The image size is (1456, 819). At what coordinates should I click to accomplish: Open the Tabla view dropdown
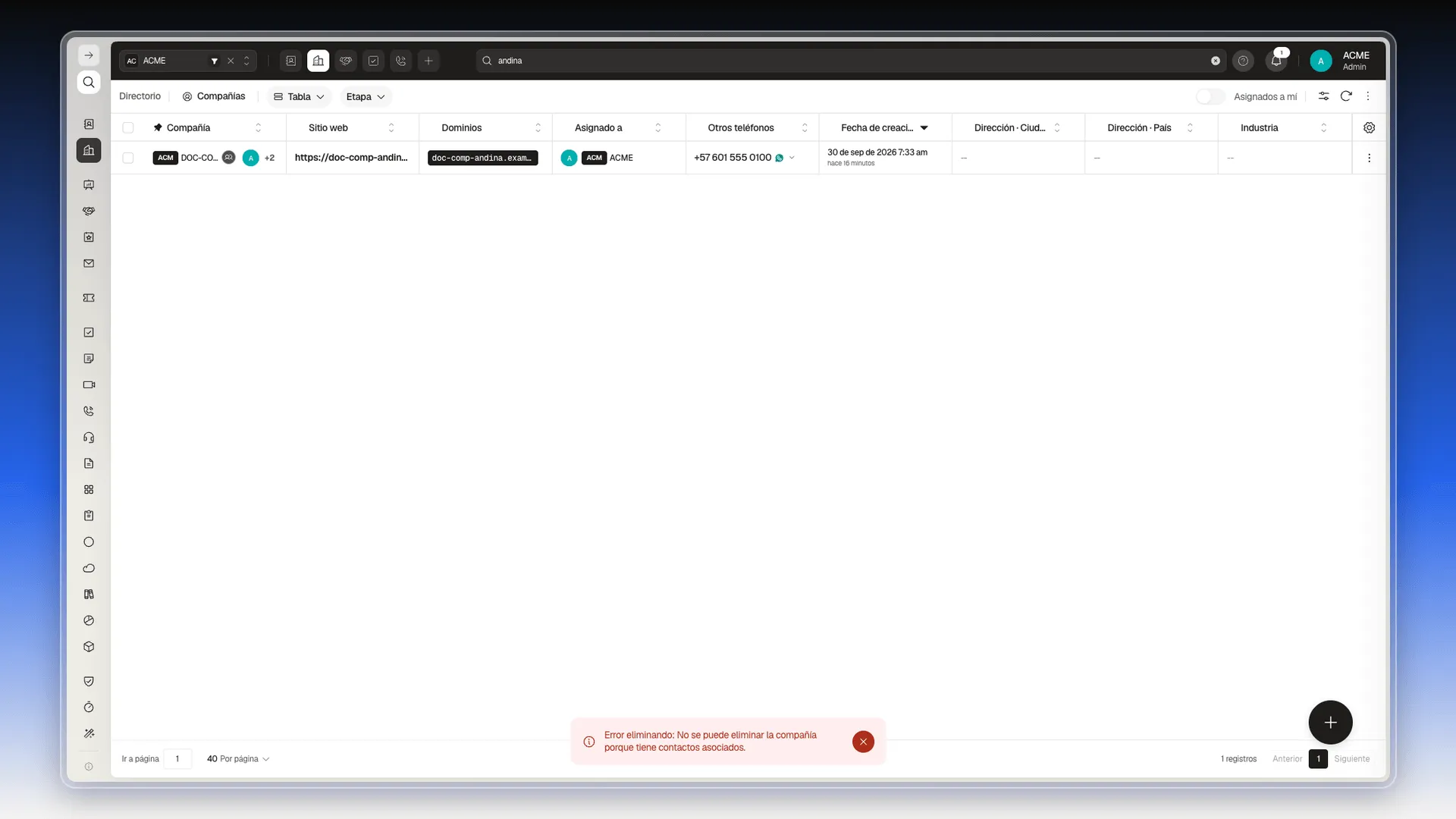299,97
